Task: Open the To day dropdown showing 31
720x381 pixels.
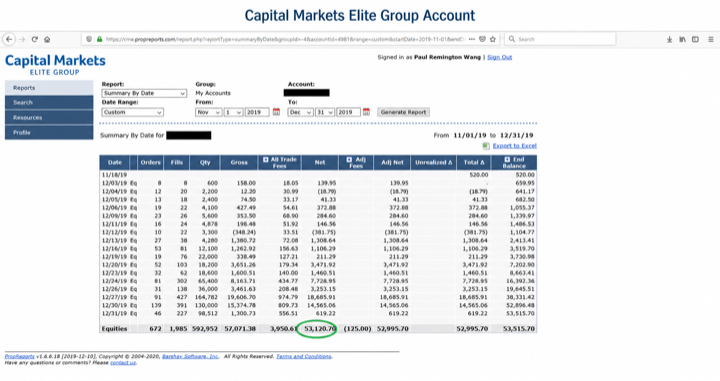Action: 325,112
